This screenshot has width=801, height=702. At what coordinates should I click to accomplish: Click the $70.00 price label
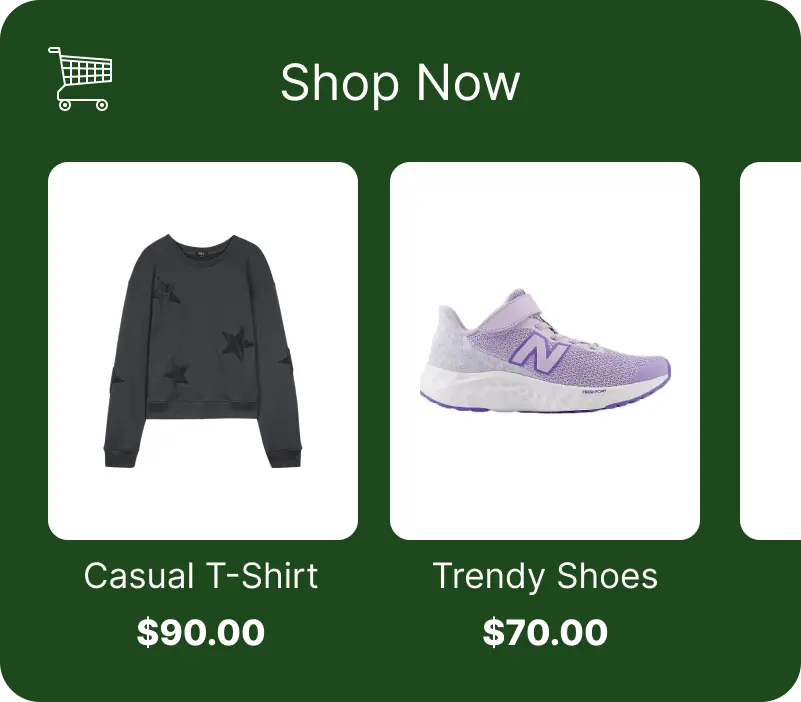tap(545, 633)
